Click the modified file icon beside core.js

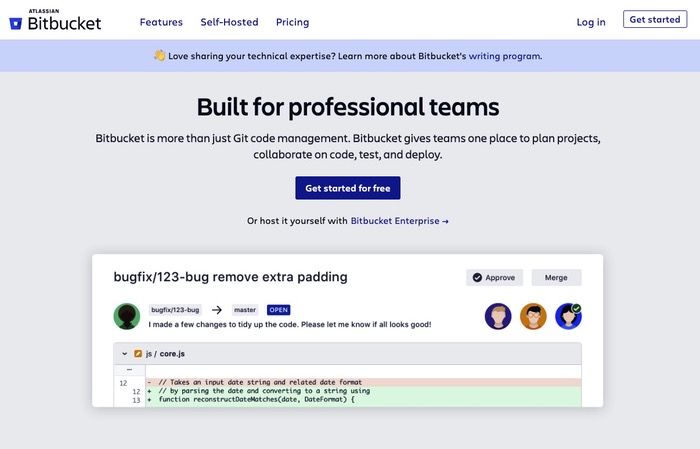point(138,353)
